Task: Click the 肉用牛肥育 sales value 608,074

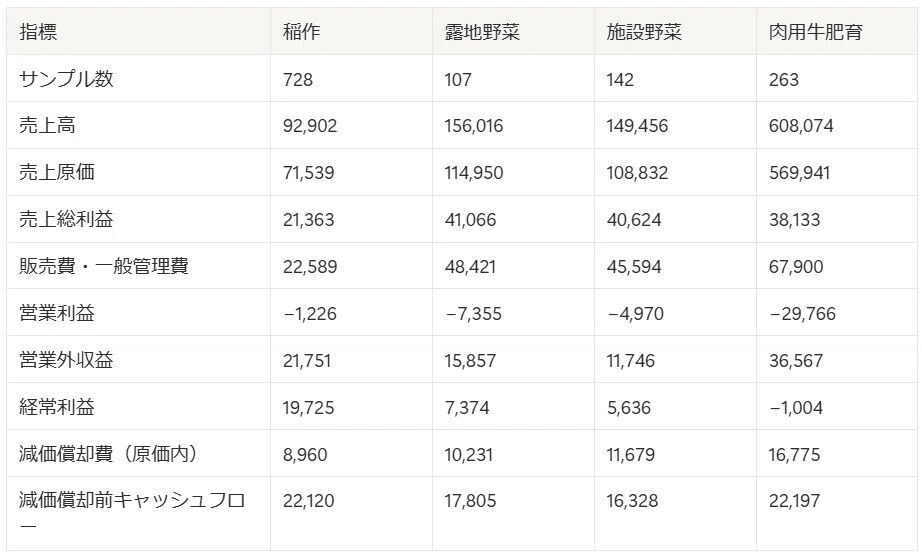Action: pos(801,126)
